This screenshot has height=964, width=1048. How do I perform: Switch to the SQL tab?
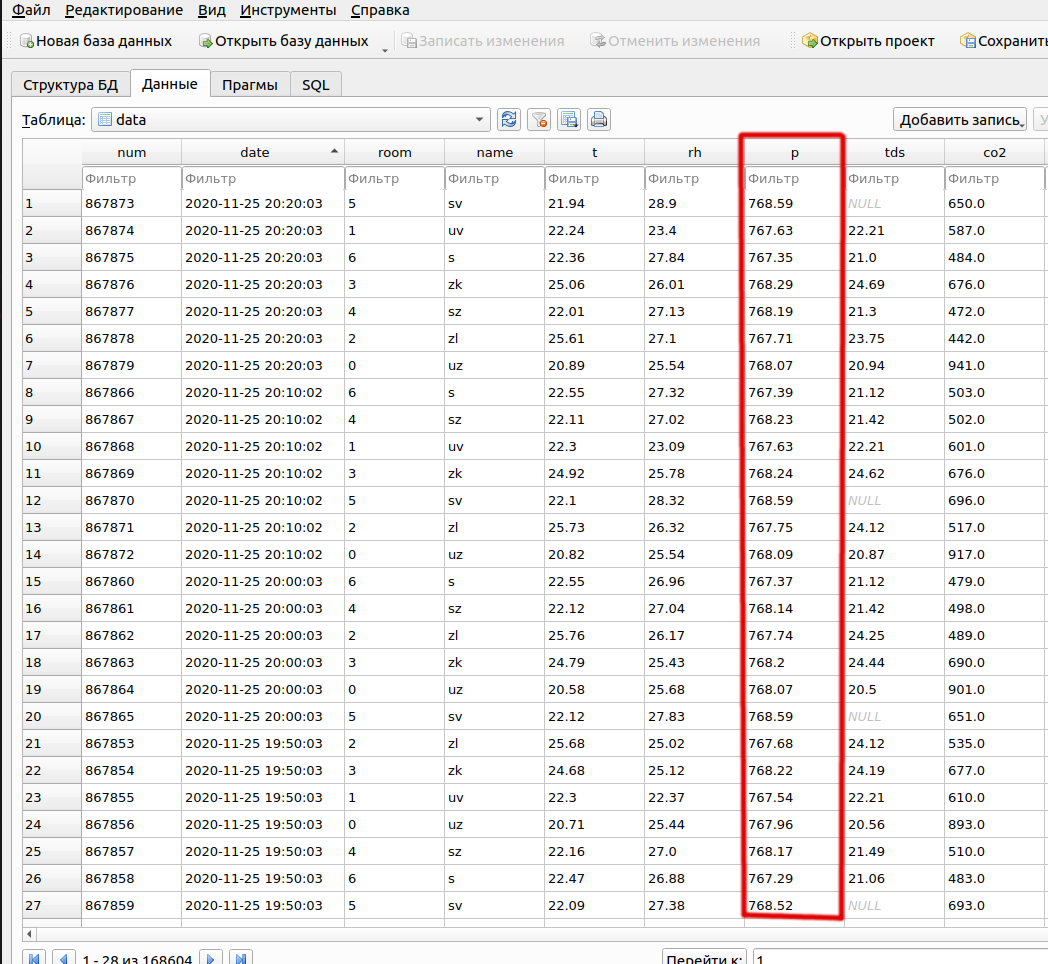tap(316, 85)
